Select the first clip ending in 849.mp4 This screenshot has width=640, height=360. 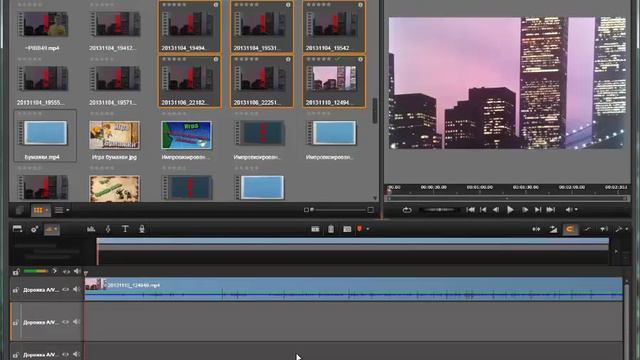click(x=42, y=24)
